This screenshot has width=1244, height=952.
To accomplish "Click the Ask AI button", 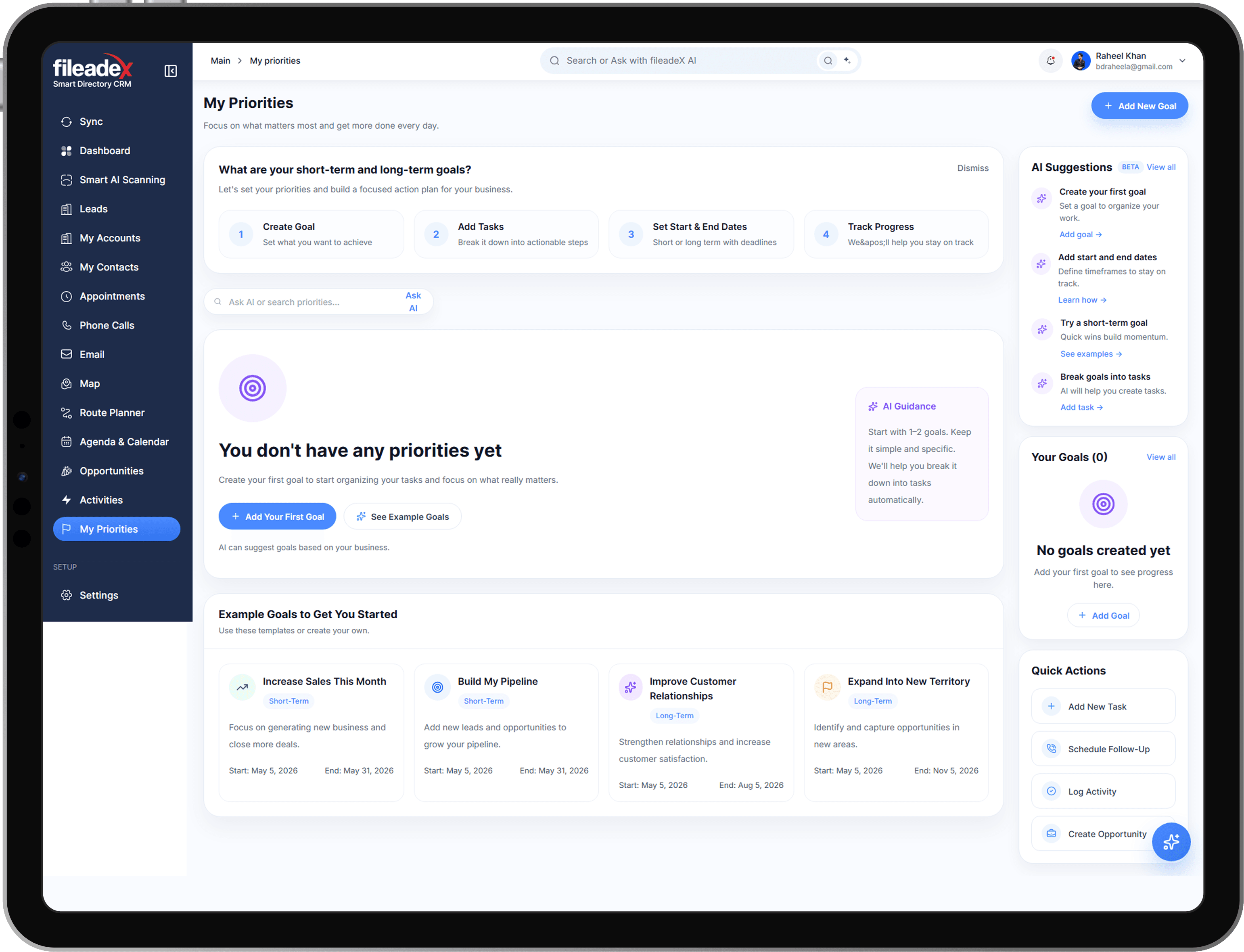I will point(413,302).
